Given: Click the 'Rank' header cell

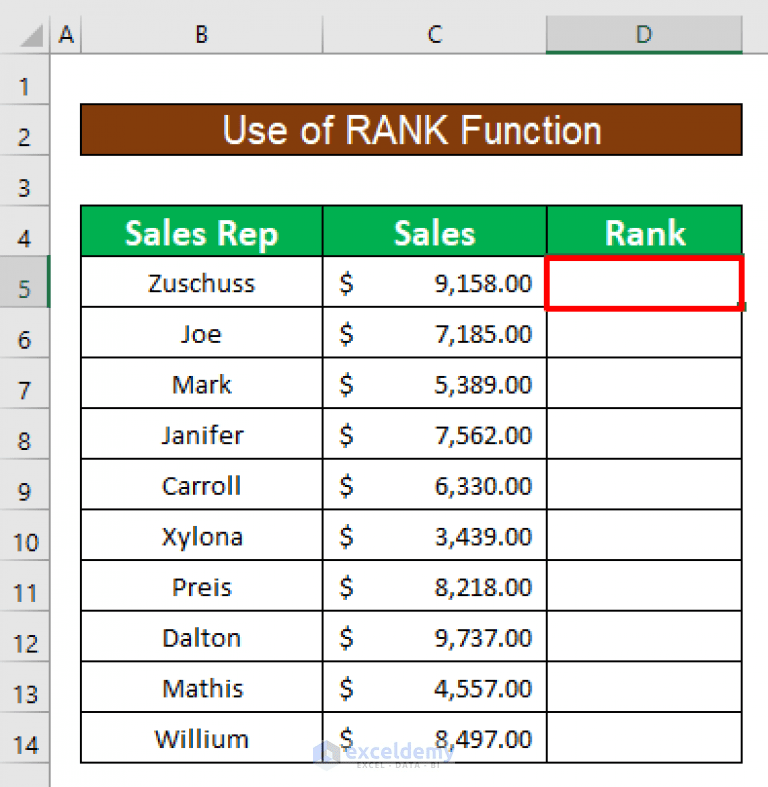Looking at the screenshot, I should 644,231.
